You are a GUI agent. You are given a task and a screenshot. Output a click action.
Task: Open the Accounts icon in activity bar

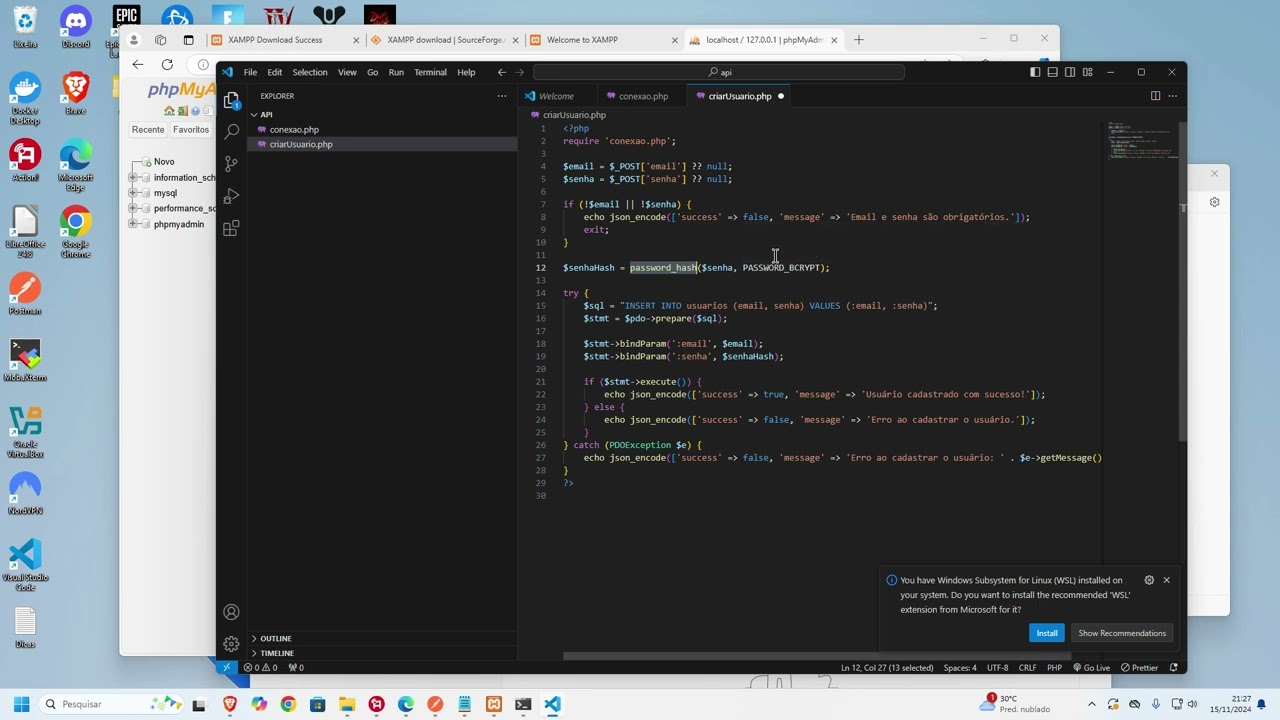coord(232,612)
